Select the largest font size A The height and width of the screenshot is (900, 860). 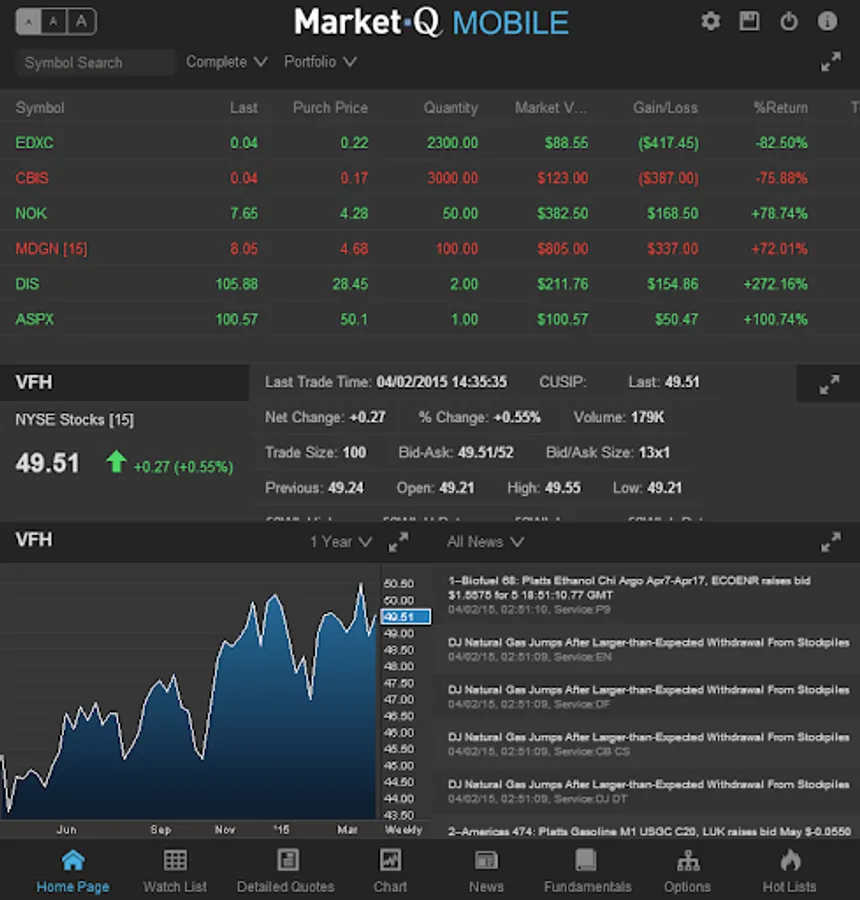pos(82,22)
